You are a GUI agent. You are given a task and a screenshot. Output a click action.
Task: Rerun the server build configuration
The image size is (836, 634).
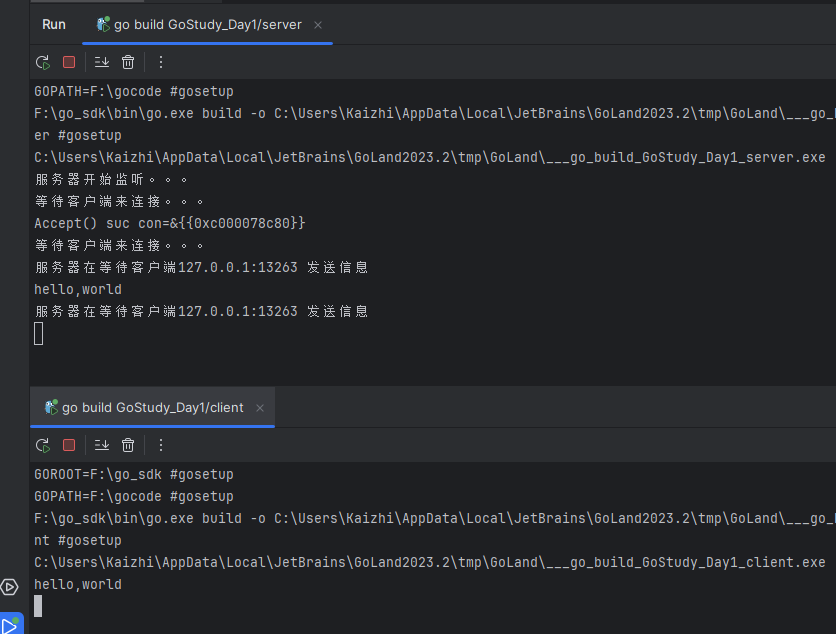click(x=43, y=62)
